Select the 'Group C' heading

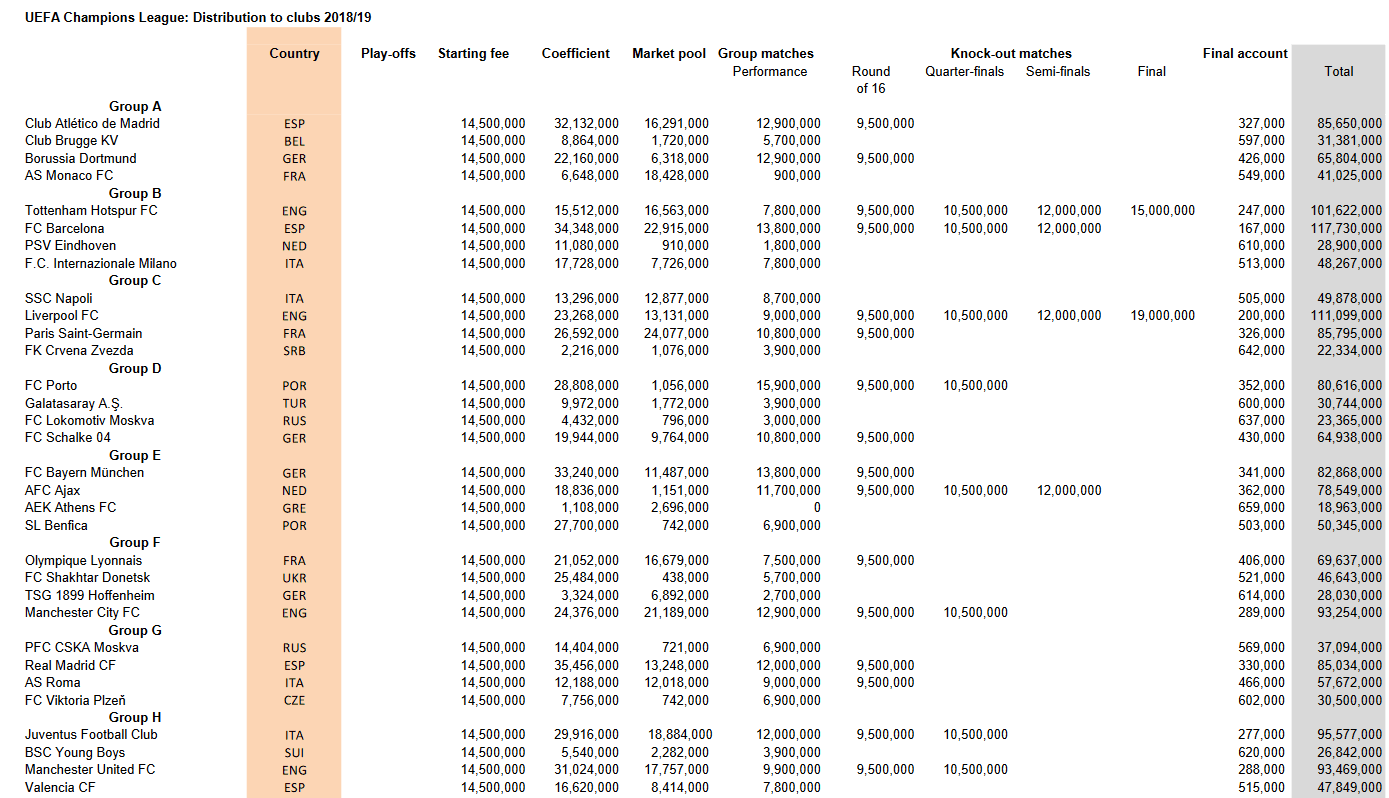point(135,280)
